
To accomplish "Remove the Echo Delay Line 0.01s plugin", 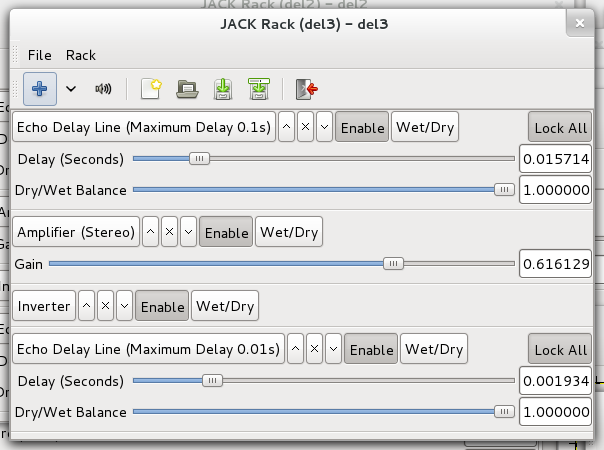I will (x=314, y=349).
